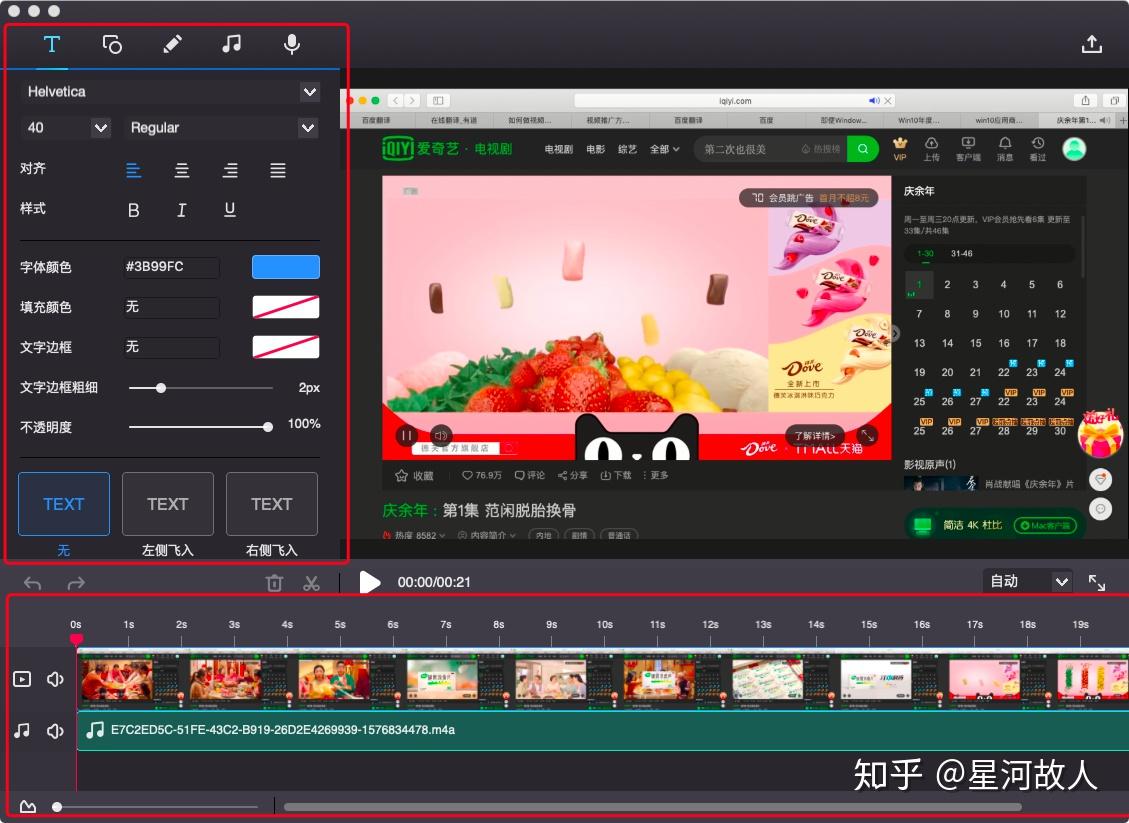The image size is (1129, 823).
Task: Open the voiceover recording panel
Action: (x=291, y=44)
